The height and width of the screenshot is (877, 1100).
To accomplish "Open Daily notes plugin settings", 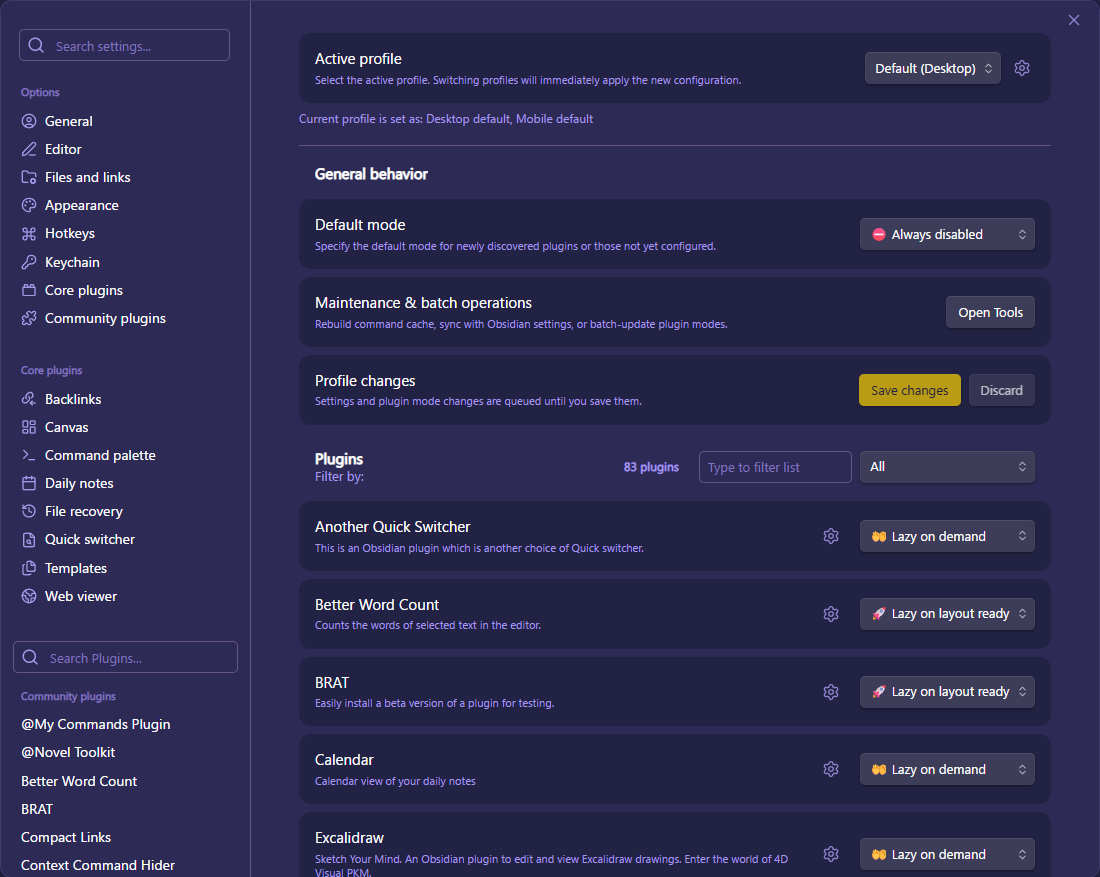I will [x=79, y=483].
